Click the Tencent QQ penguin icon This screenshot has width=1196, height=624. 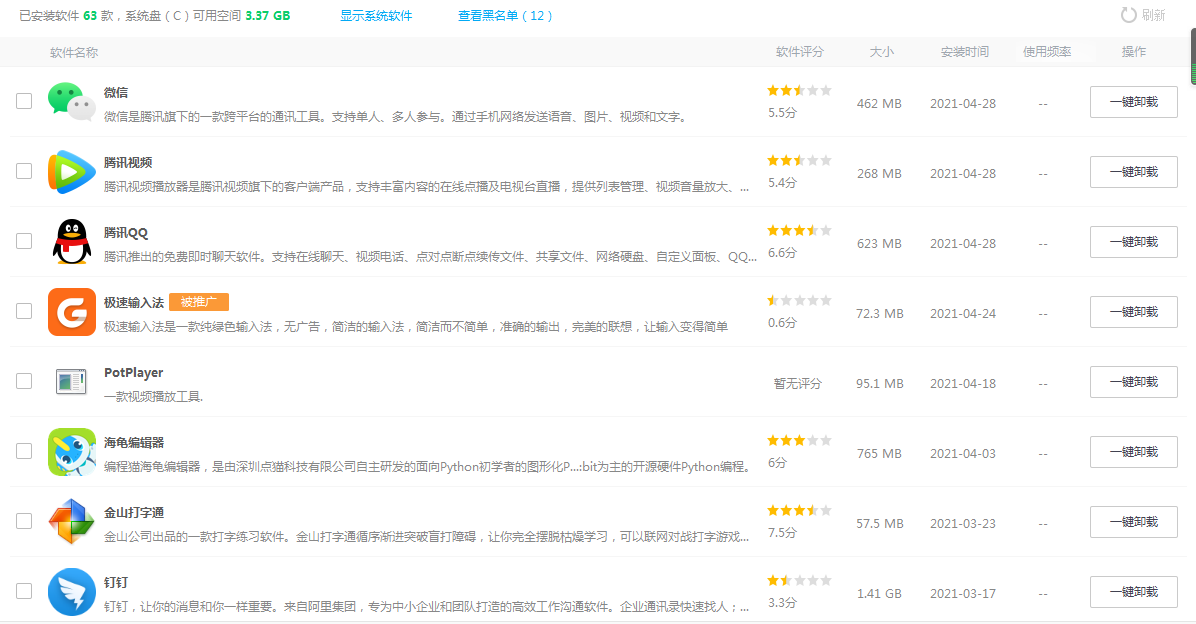coord(72,242)
